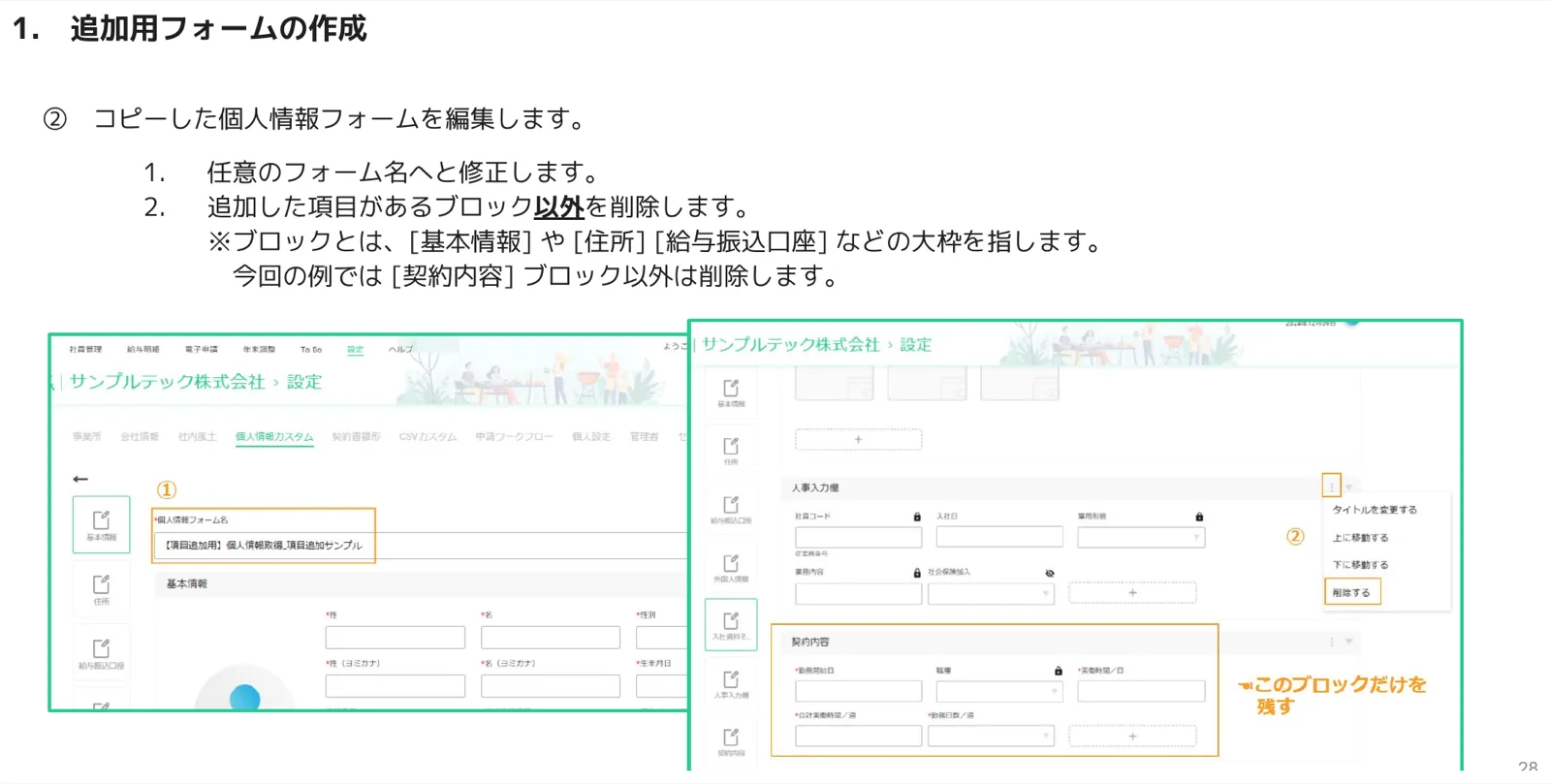Collapse the 人事入力欄 block with triangle
The width and height of the screenshot is (1551, 784).
pos(1349,487)
